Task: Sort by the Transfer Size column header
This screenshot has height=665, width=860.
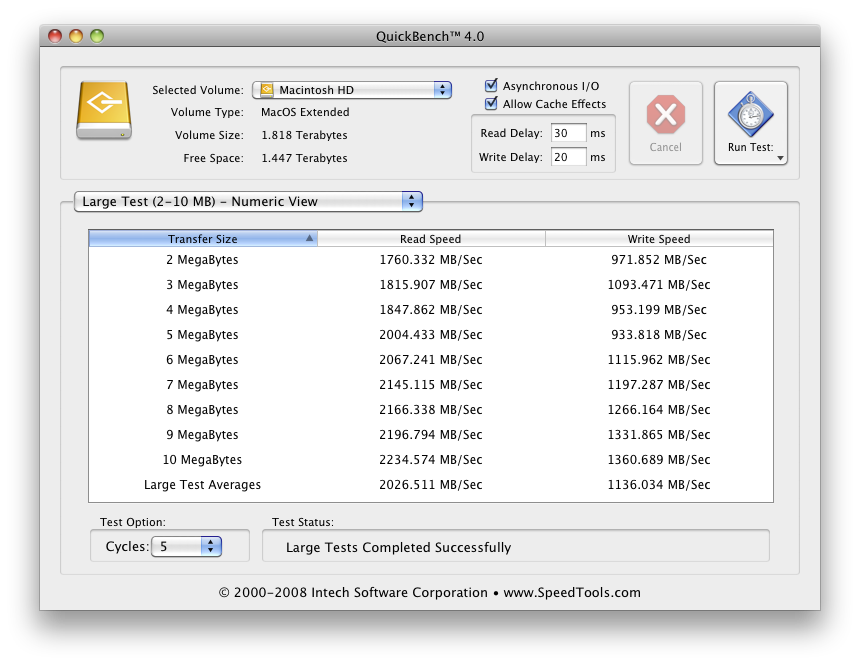Action: pos(203,239)
